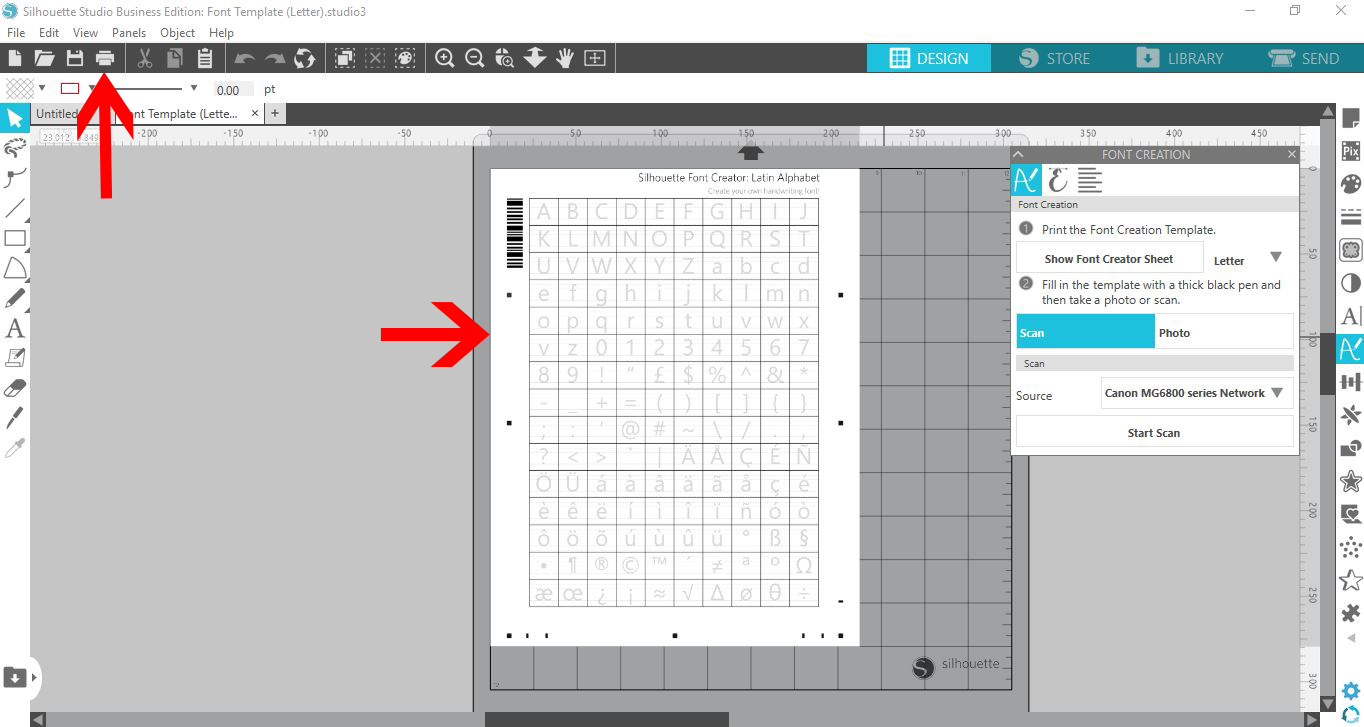
Task: Paste from clipboard using the toolbar icon
Action: tap(205, 58)
